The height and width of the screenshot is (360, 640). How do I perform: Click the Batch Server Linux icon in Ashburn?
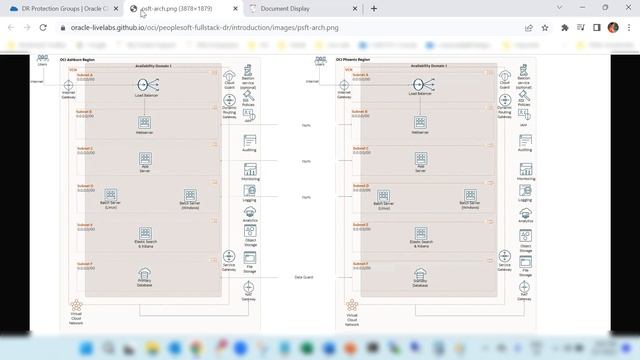coord(111,194)
